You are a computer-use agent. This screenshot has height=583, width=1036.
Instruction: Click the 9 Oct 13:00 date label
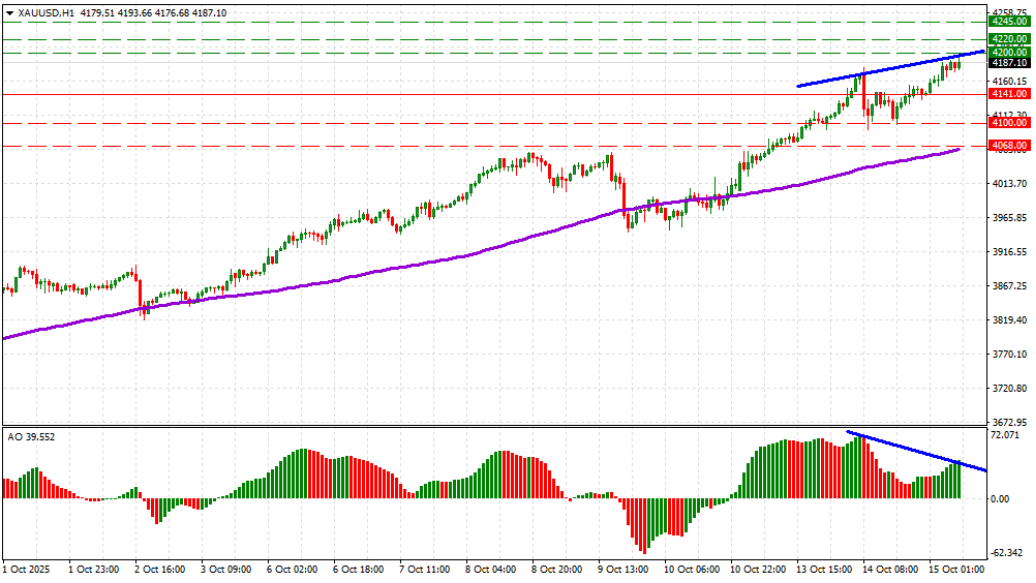pyautogui.click(x=622, y=570)
